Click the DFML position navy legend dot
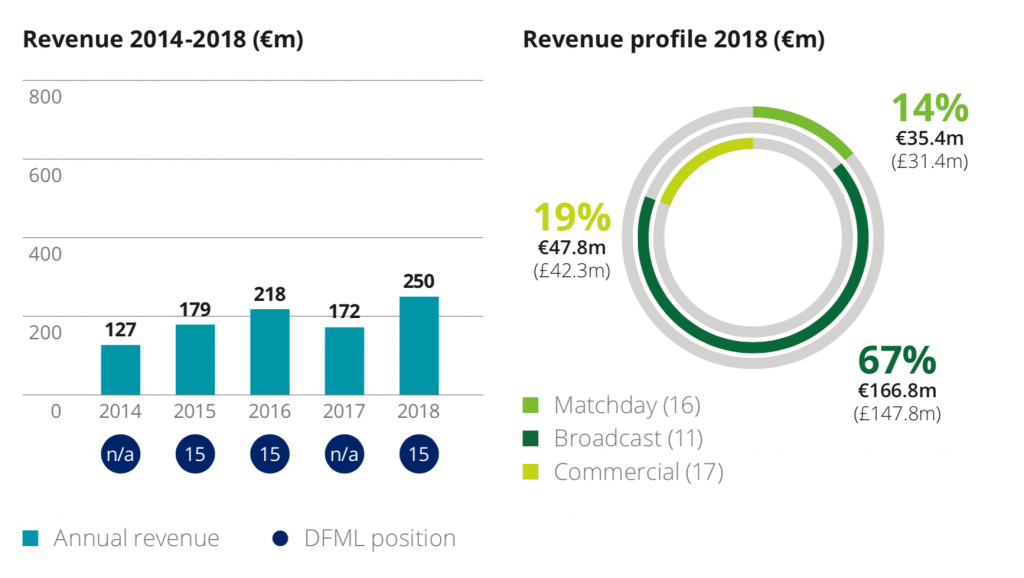This screenshot has height=578, width=1024. 280,538
